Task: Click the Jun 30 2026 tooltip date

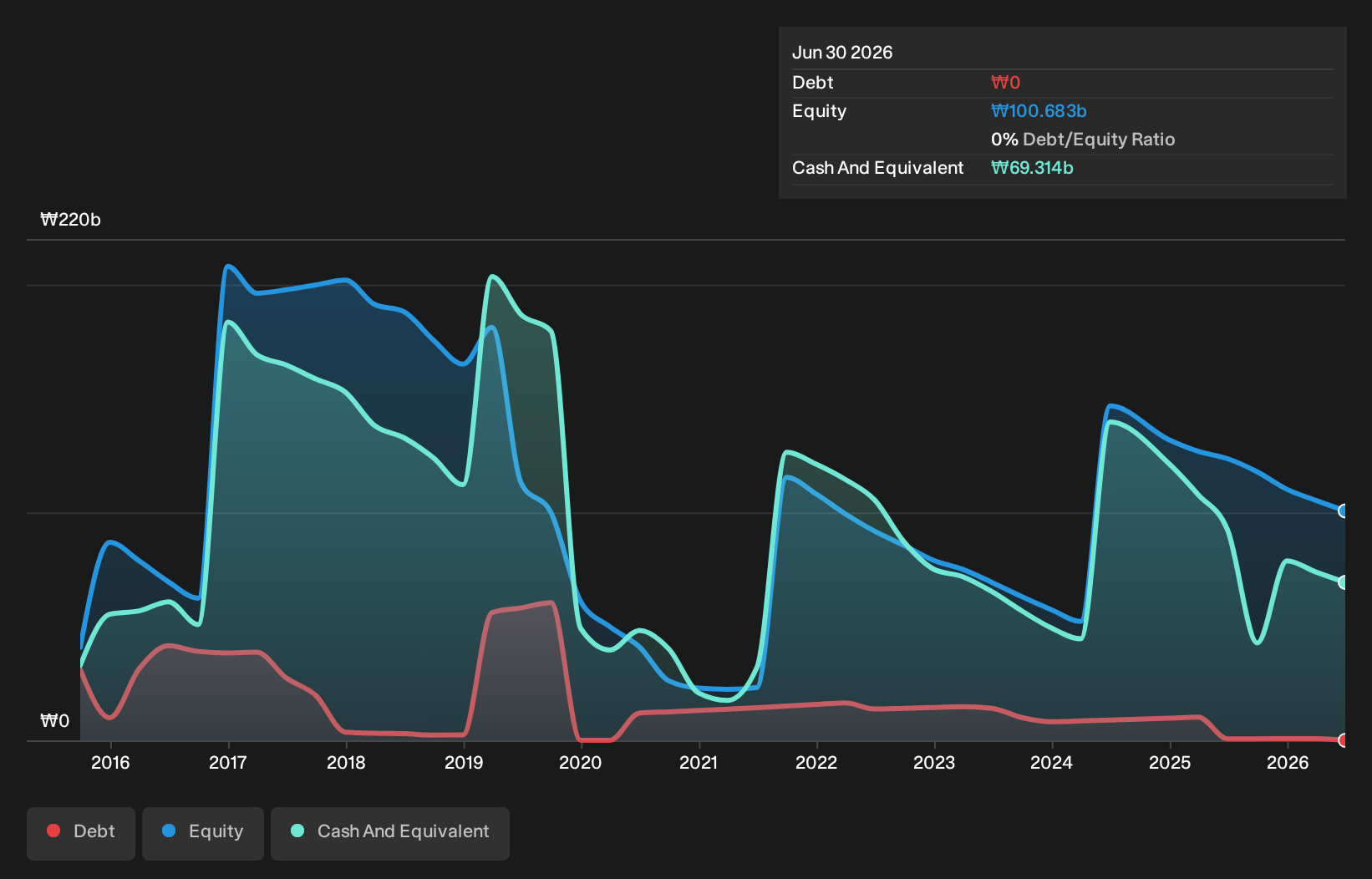Action: pyautogui.click(x=842, y=53)
